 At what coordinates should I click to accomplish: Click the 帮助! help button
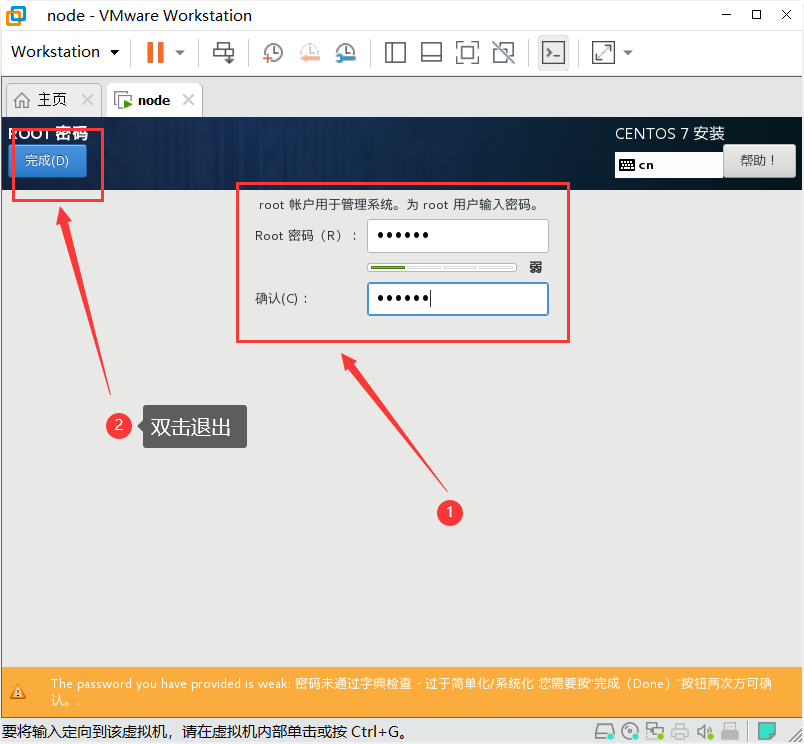(x=759, y=161)
